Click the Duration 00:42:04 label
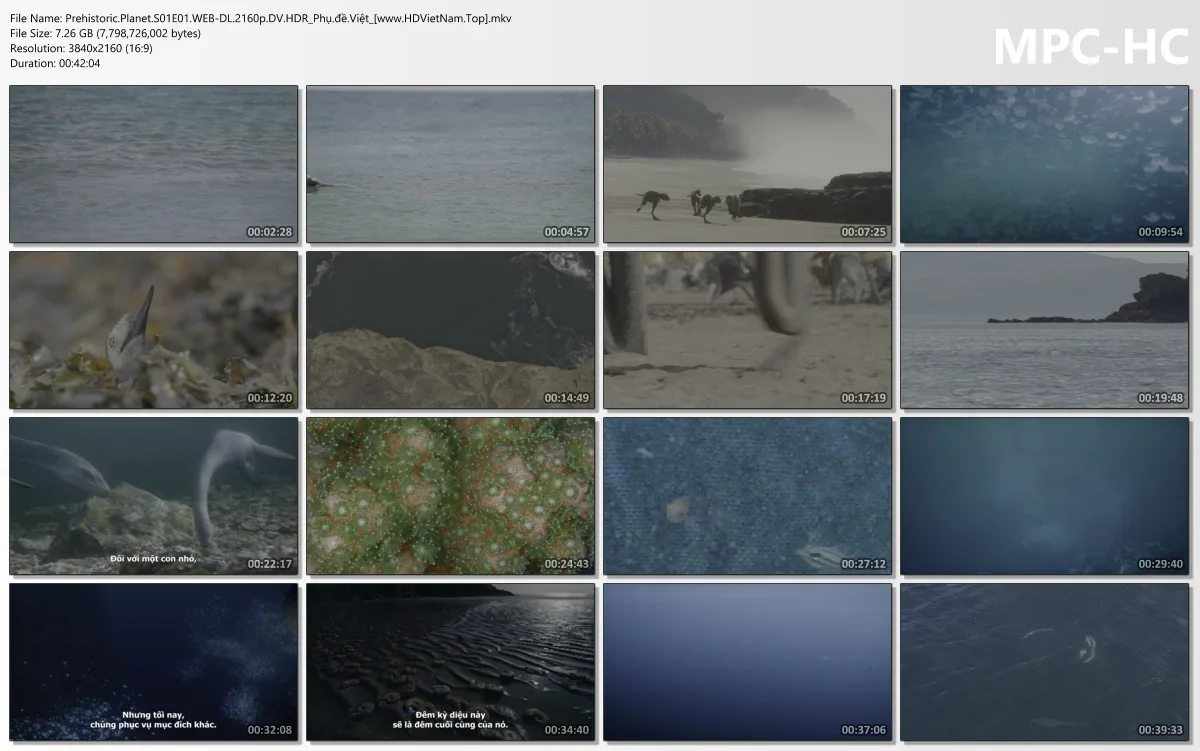 click(60, 62)
